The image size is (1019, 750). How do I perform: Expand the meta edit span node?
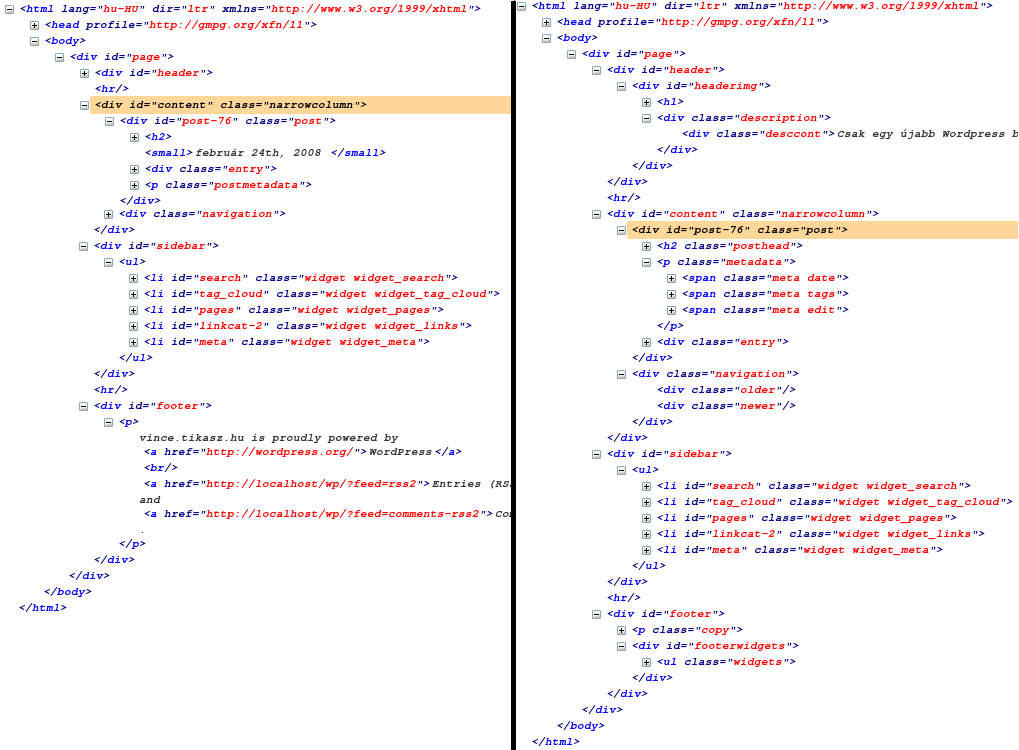672,310
